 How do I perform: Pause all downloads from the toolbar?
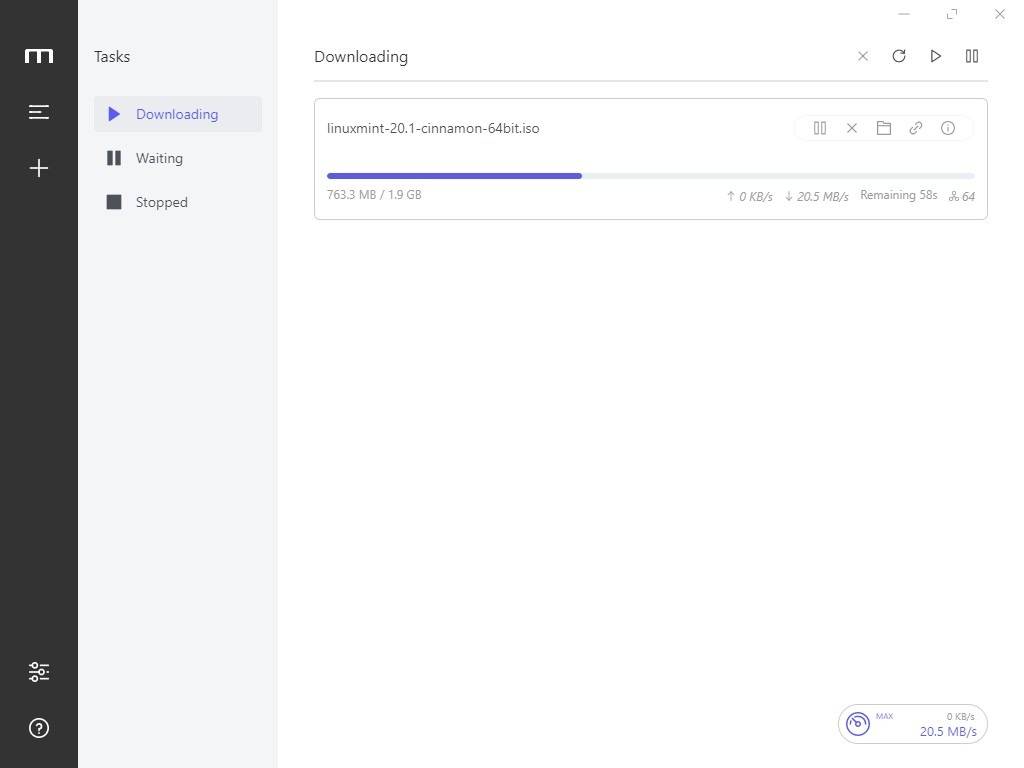tap(971, 56)
